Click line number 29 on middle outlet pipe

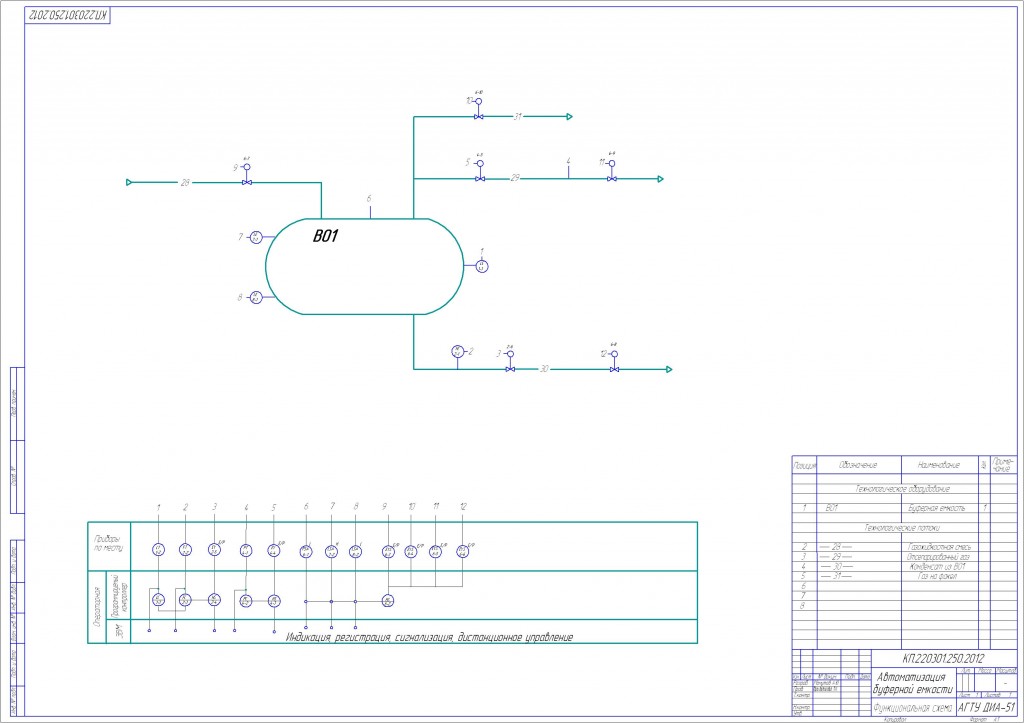515,178
